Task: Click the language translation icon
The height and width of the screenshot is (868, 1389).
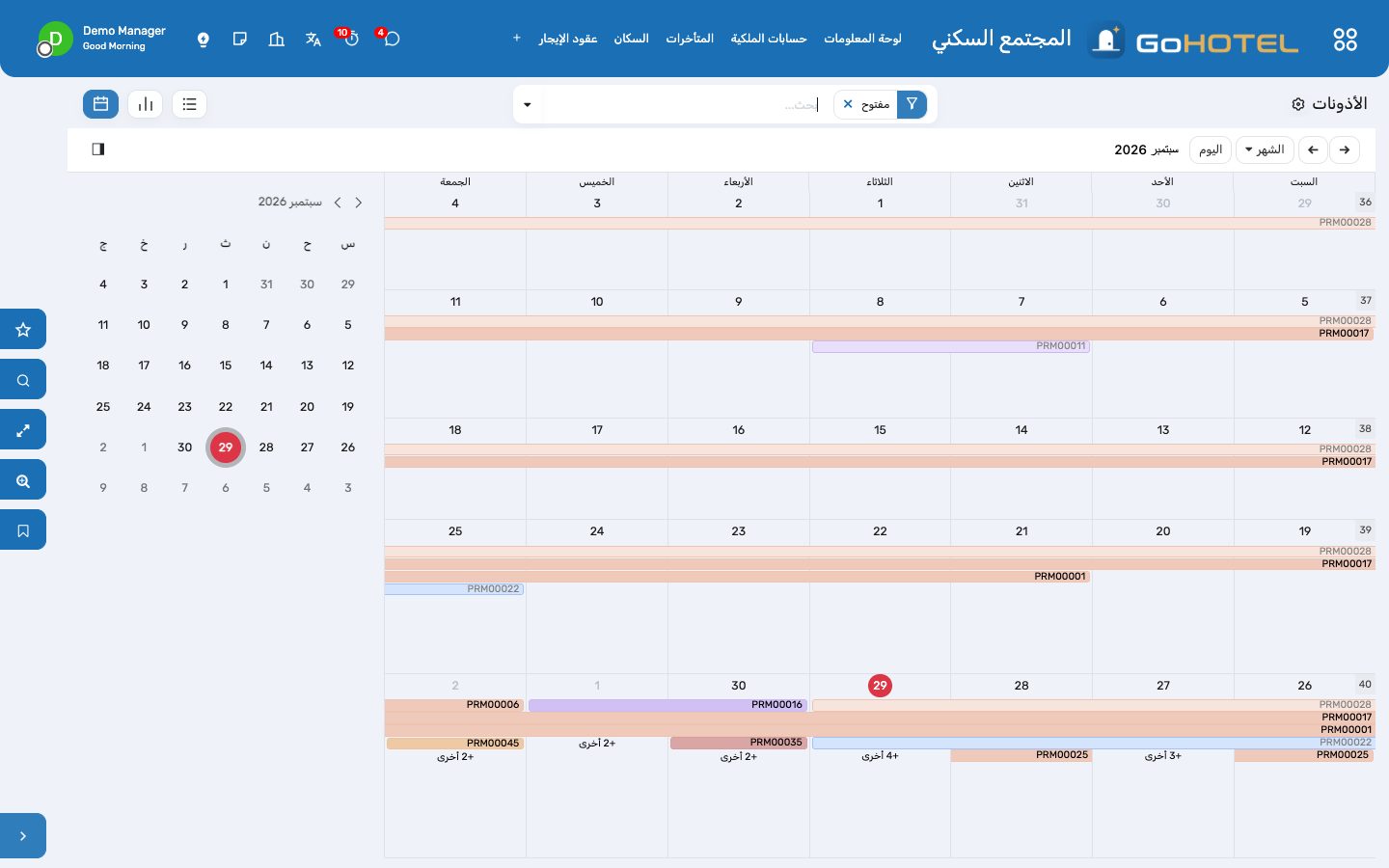Action: click(313, 40)
